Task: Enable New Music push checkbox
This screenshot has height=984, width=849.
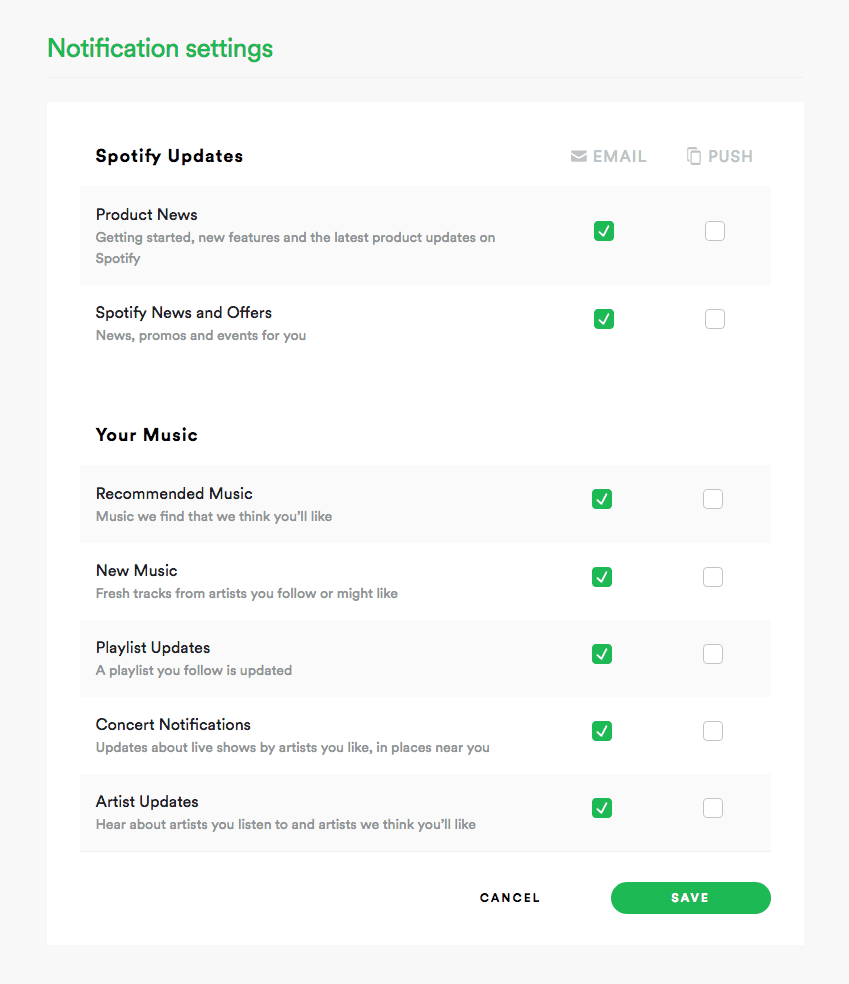Action: [713, 577]
